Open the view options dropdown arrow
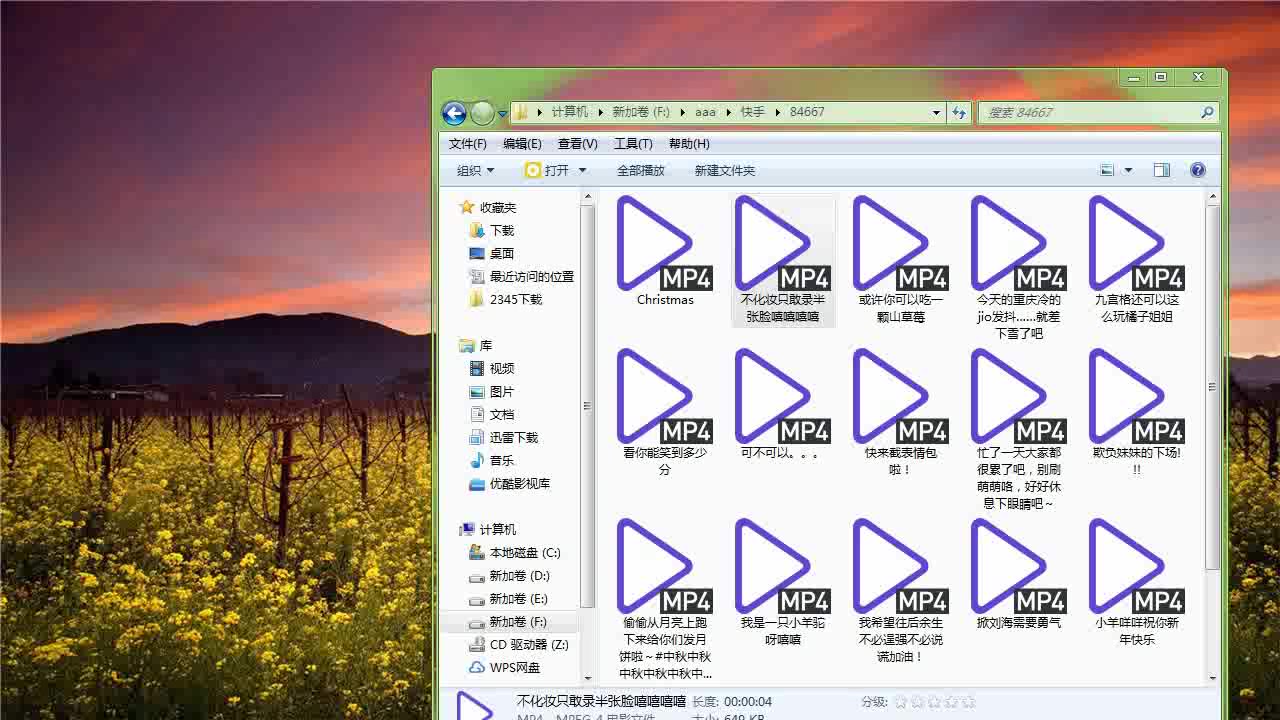The image size is (1280, 720). coord(1129,170)
